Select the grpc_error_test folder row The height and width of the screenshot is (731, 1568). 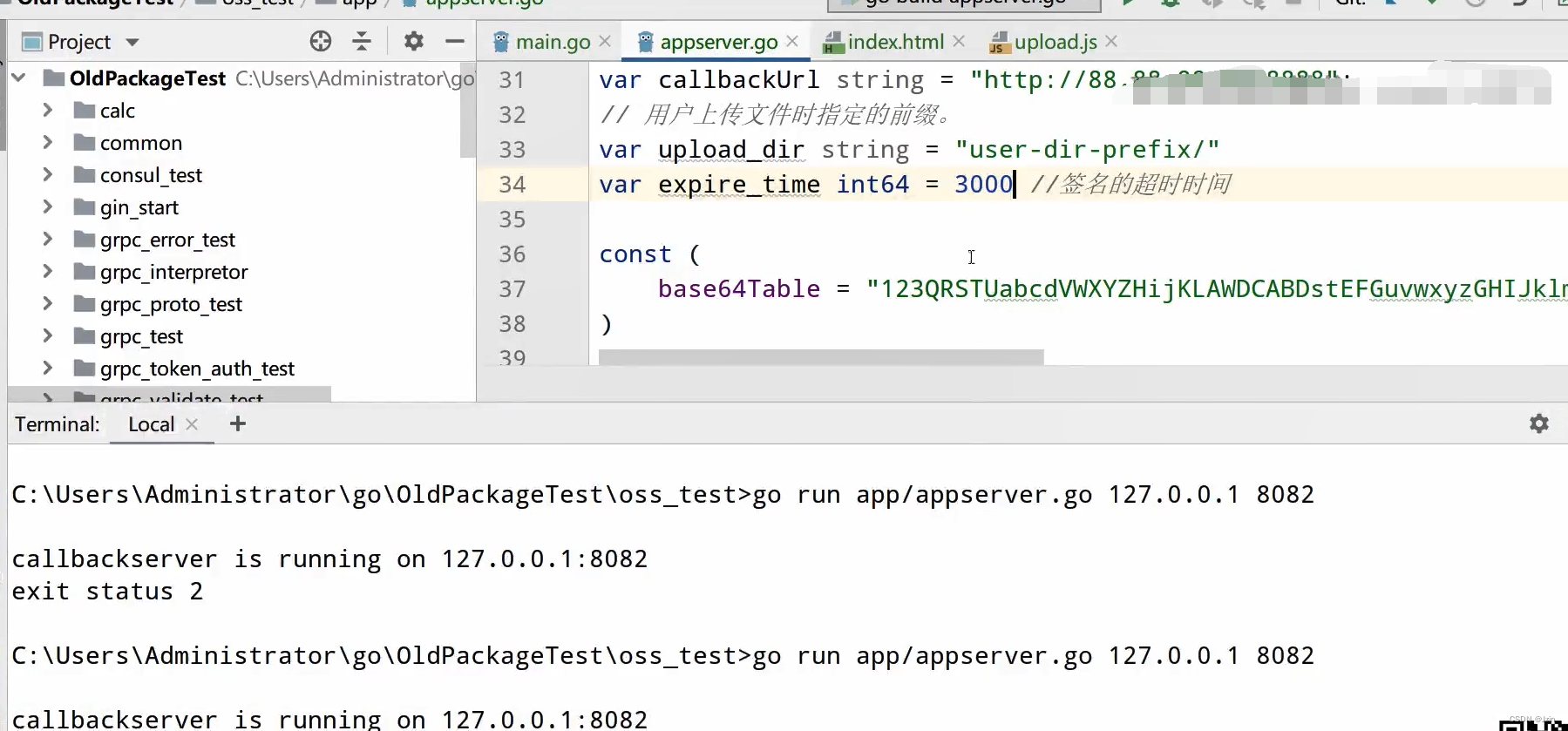[x=241, y=240]
